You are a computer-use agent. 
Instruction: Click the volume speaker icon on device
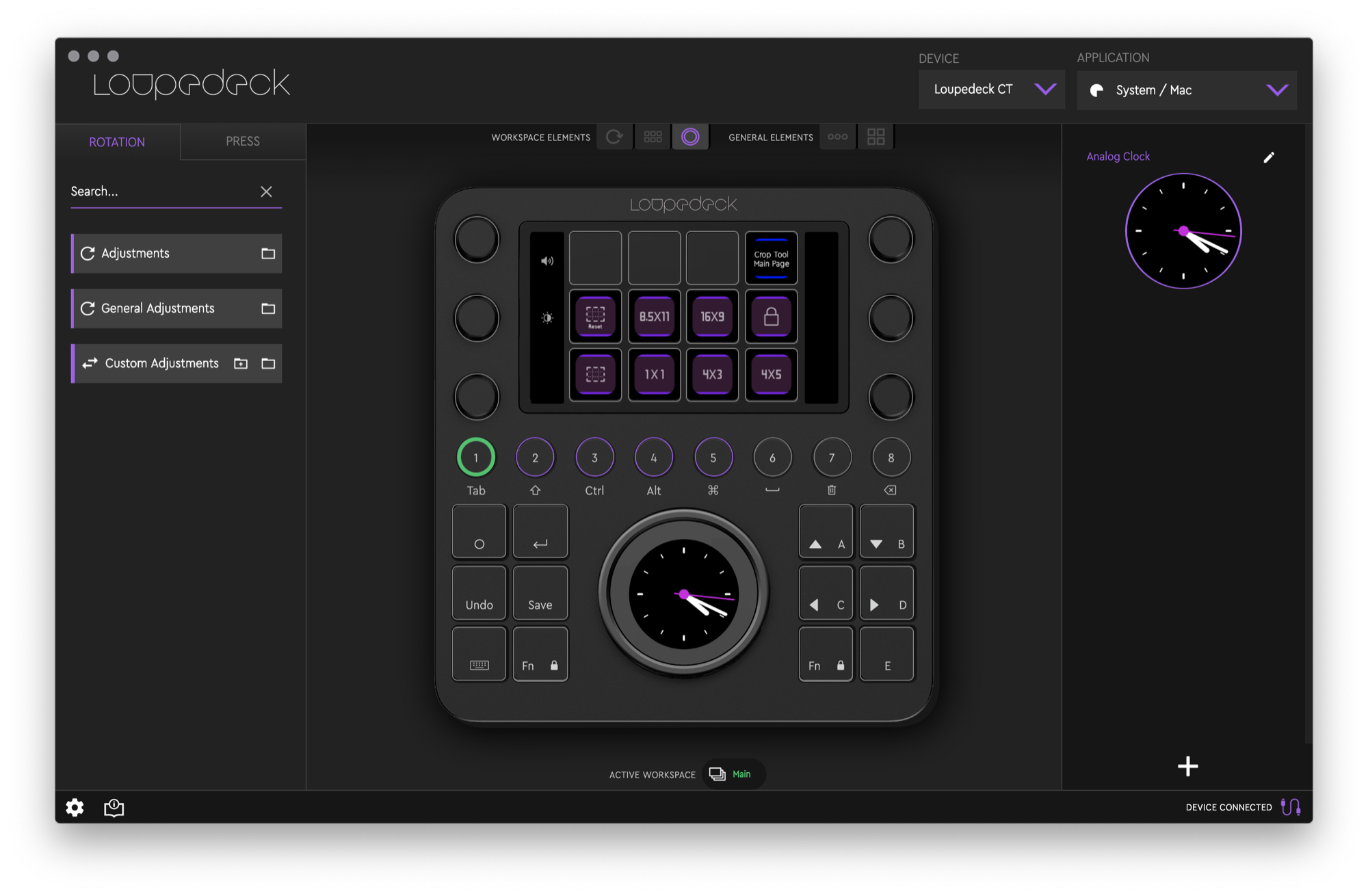tap(547, 261)
